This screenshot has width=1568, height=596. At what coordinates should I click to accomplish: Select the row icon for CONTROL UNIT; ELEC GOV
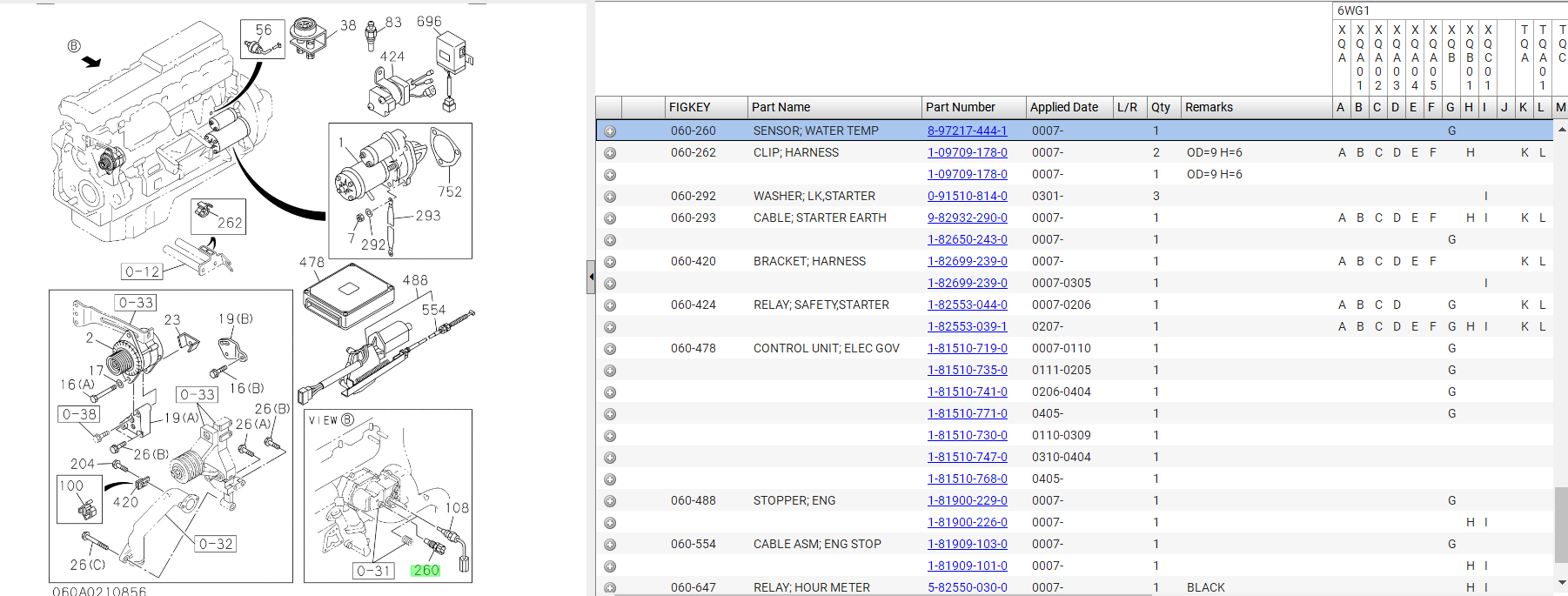[x=610, y=349]
